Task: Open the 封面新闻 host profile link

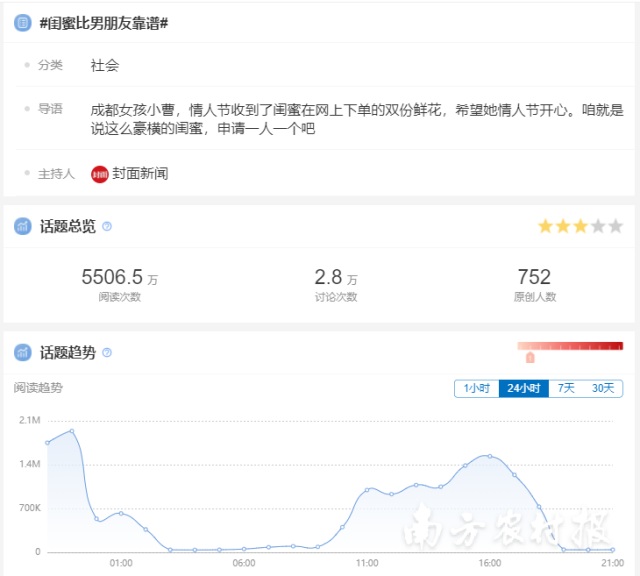Action: pyautogui.click(x=140, y=174)
